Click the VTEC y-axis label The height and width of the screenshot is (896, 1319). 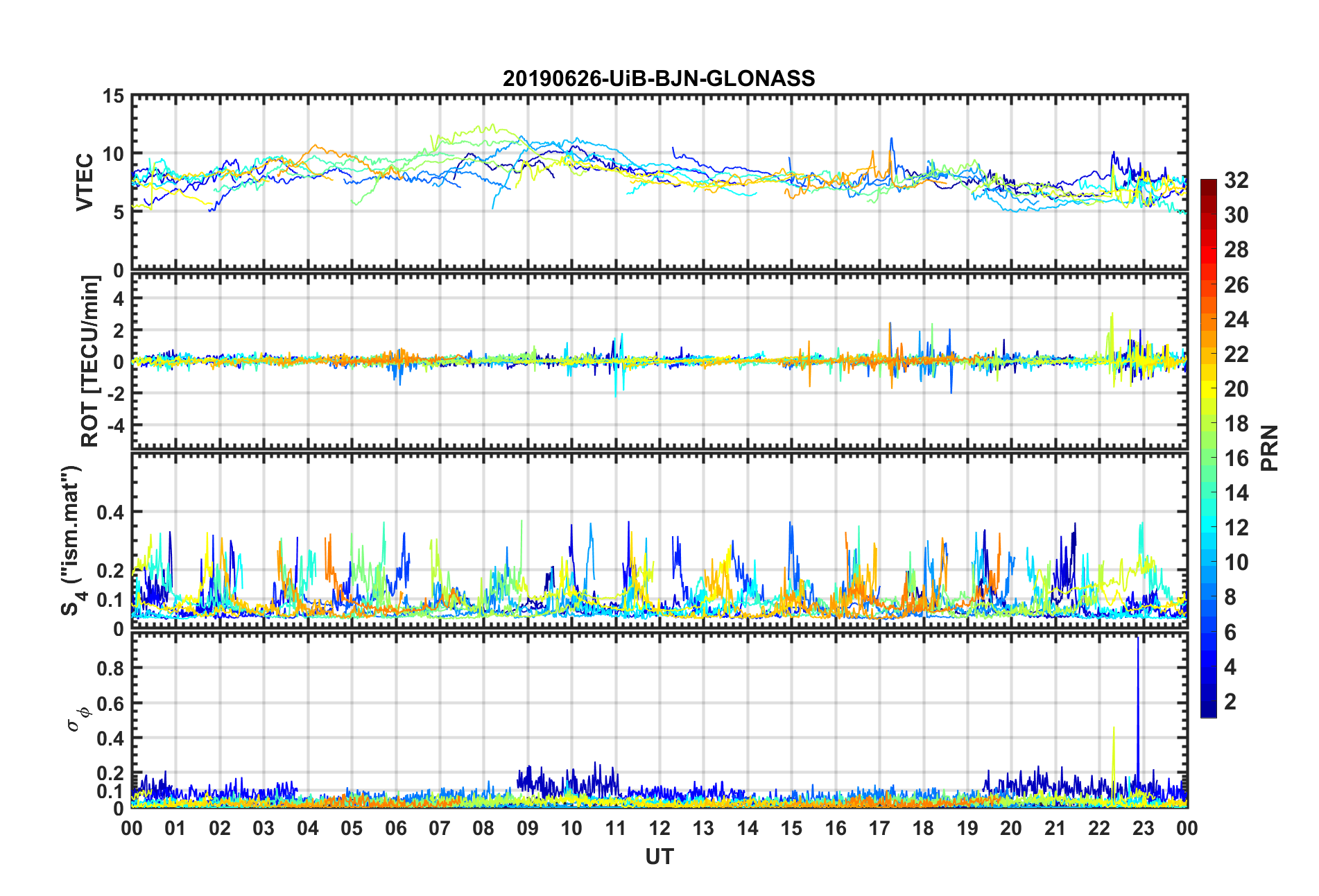[85, 182]
